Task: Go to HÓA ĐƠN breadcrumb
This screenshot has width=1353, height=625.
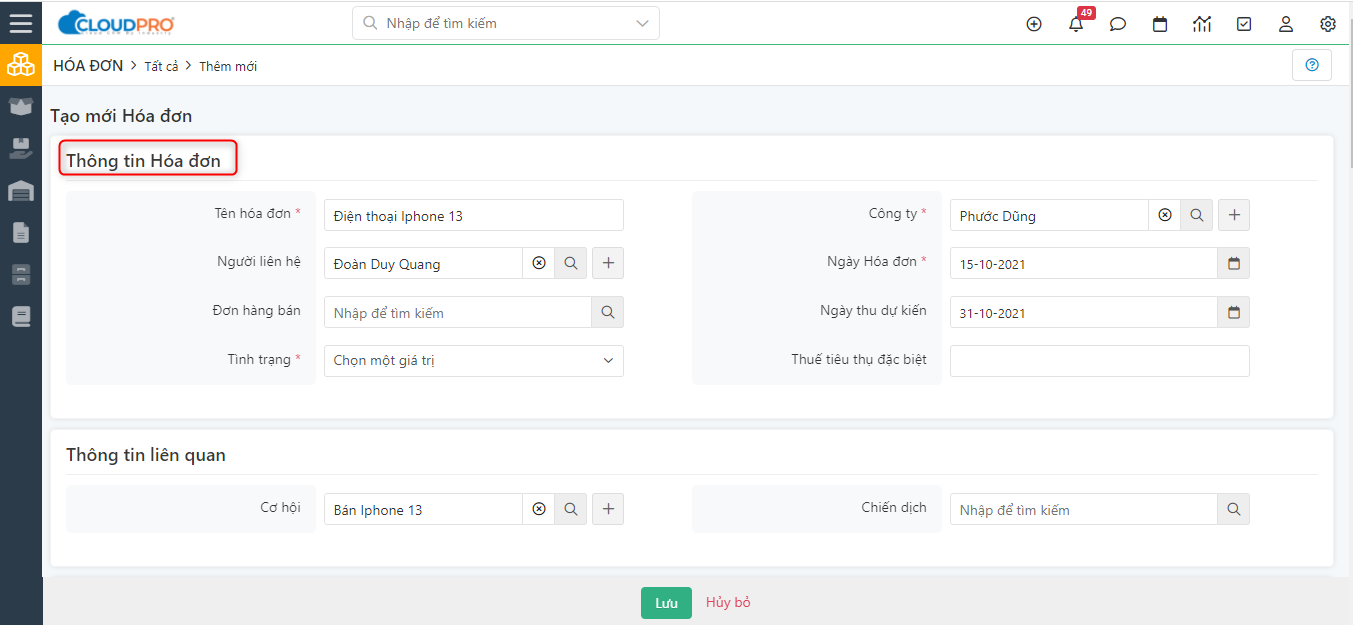Action: [x=88, y=66]
